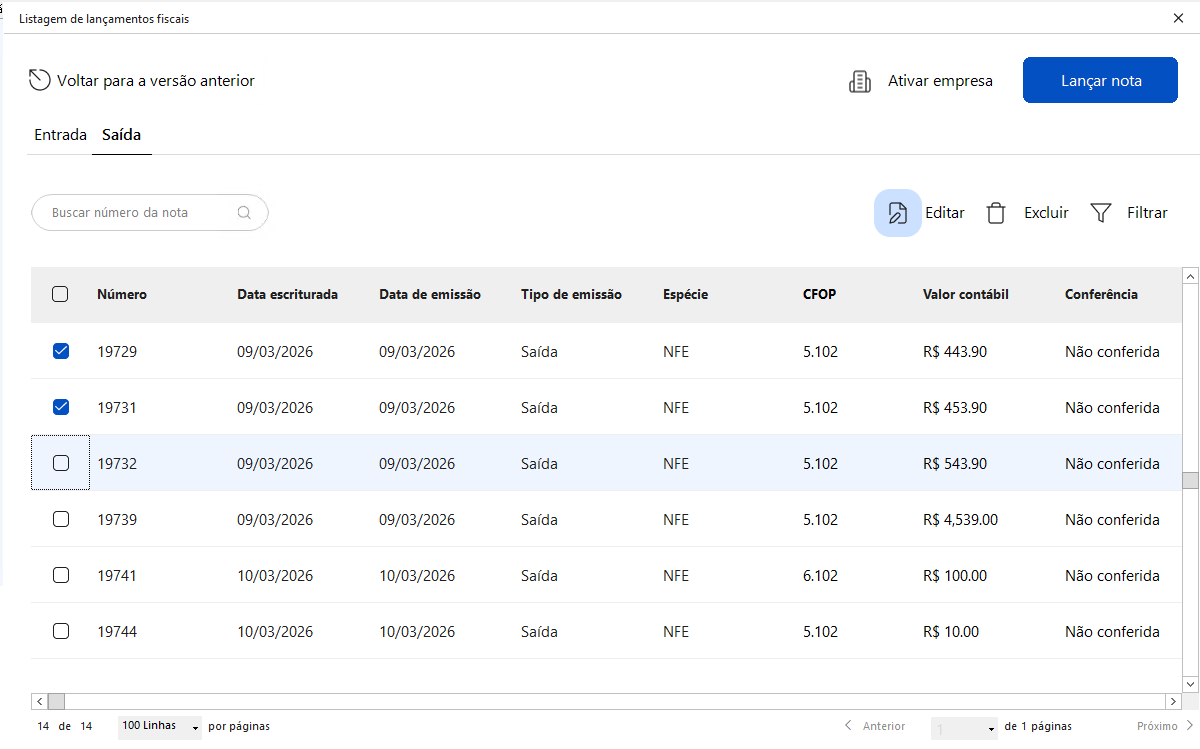Click the back-arrow icon beside Voltar para a versão anterior
The image size is (1200, 749).
click(39, 80)
